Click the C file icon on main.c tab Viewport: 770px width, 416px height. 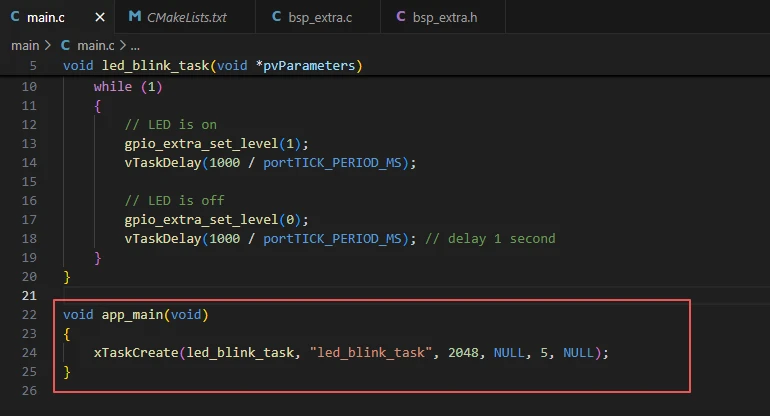[15, 17]
